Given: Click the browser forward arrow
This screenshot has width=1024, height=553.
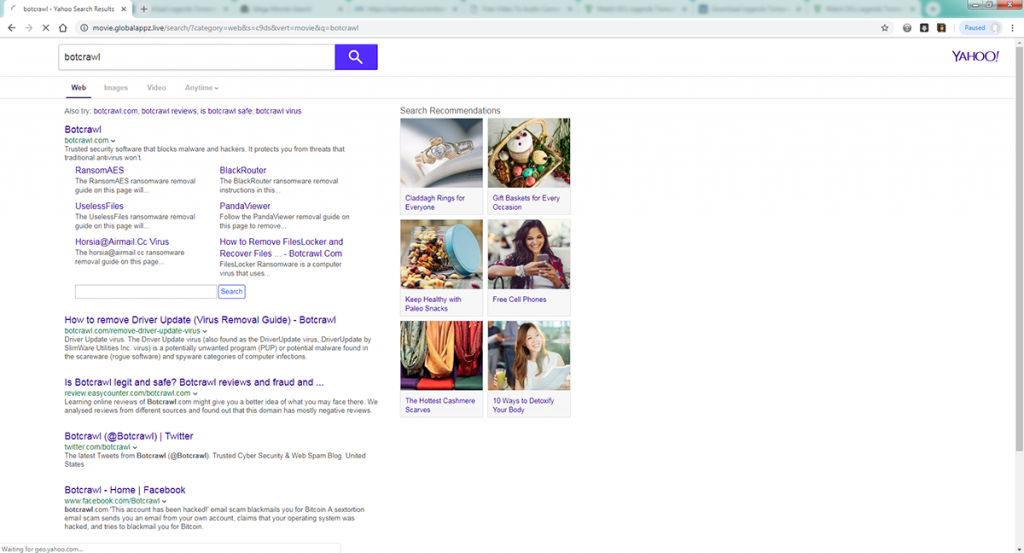Looking at the screenshot, I should click(28, 28).
